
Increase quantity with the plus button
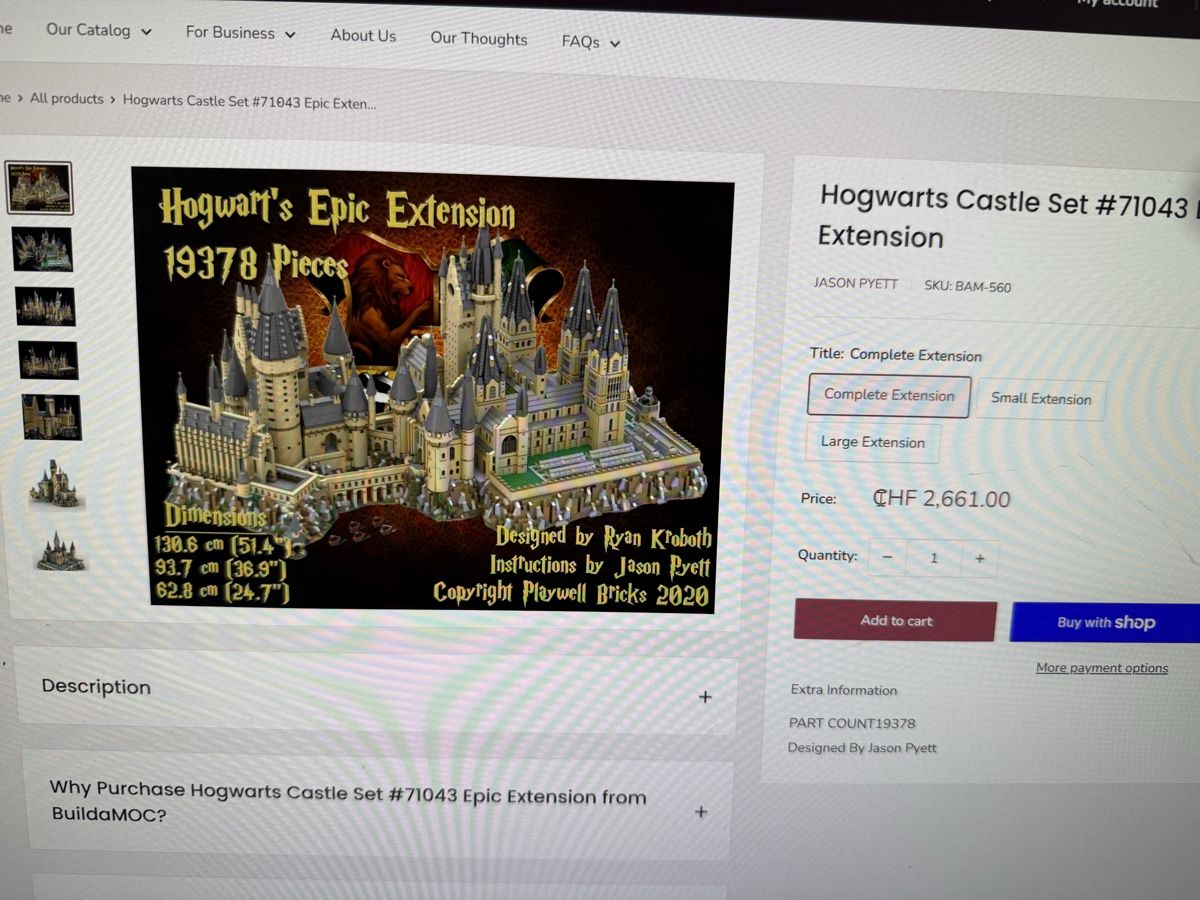click(x=979, y=559)
